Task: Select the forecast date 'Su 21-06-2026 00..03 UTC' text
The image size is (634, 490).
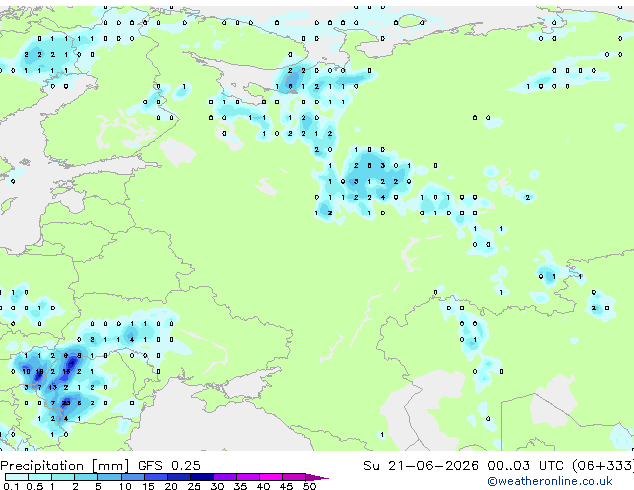Action: tap(463, 466)
